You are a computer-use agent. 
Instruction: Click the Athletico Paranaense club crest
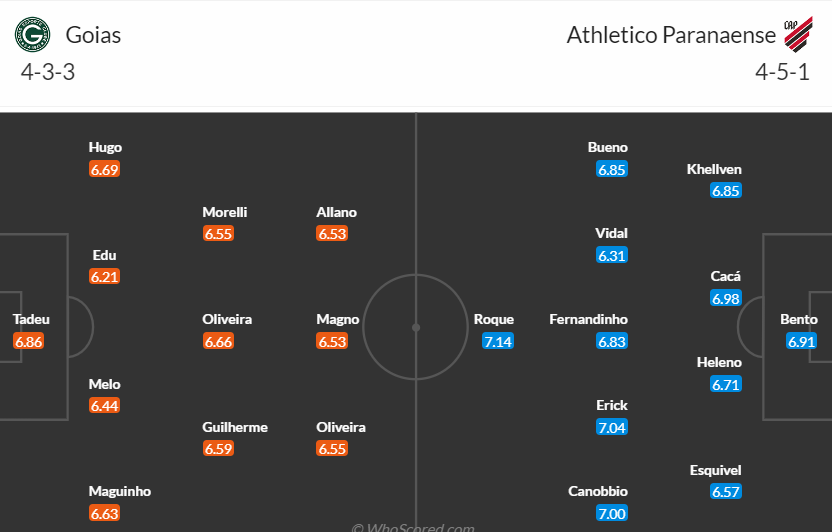797,35
